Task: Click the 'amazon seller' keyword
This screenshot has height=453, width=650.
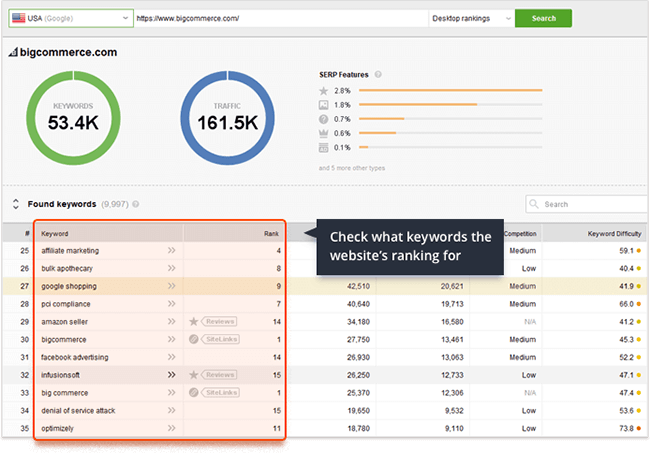Action: pyautogui.click(x=65, y=322)
